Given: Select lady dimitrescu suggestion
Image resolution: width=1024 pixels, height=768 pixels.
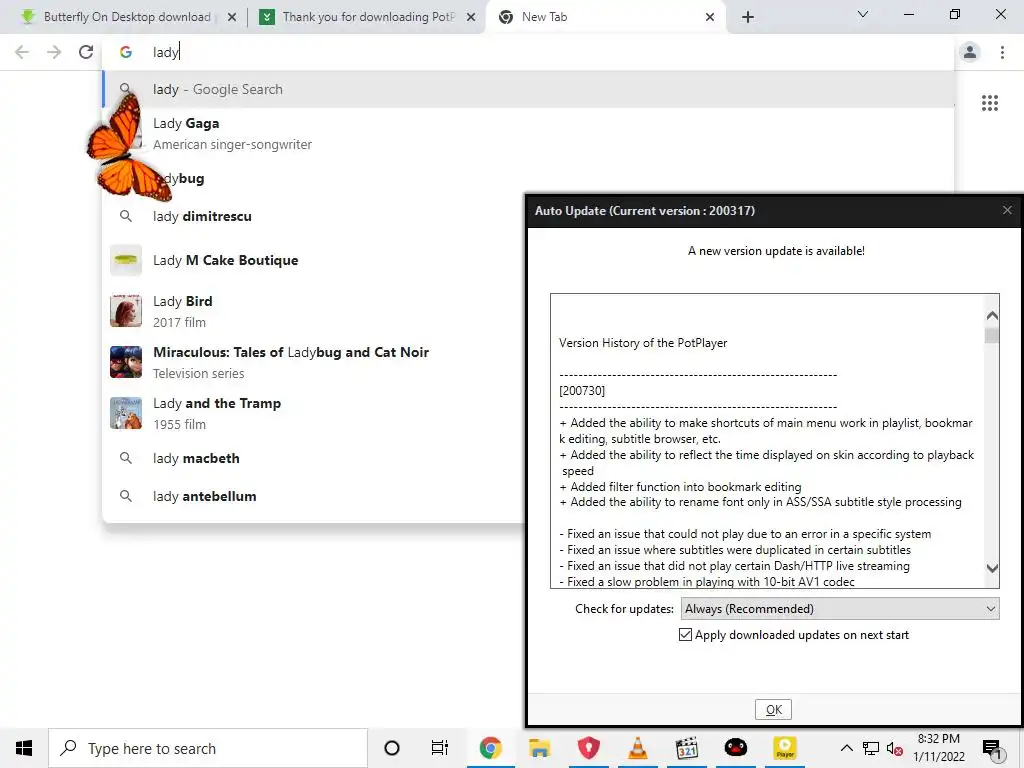Looking at the screenshot, I should tap(313, 216).
